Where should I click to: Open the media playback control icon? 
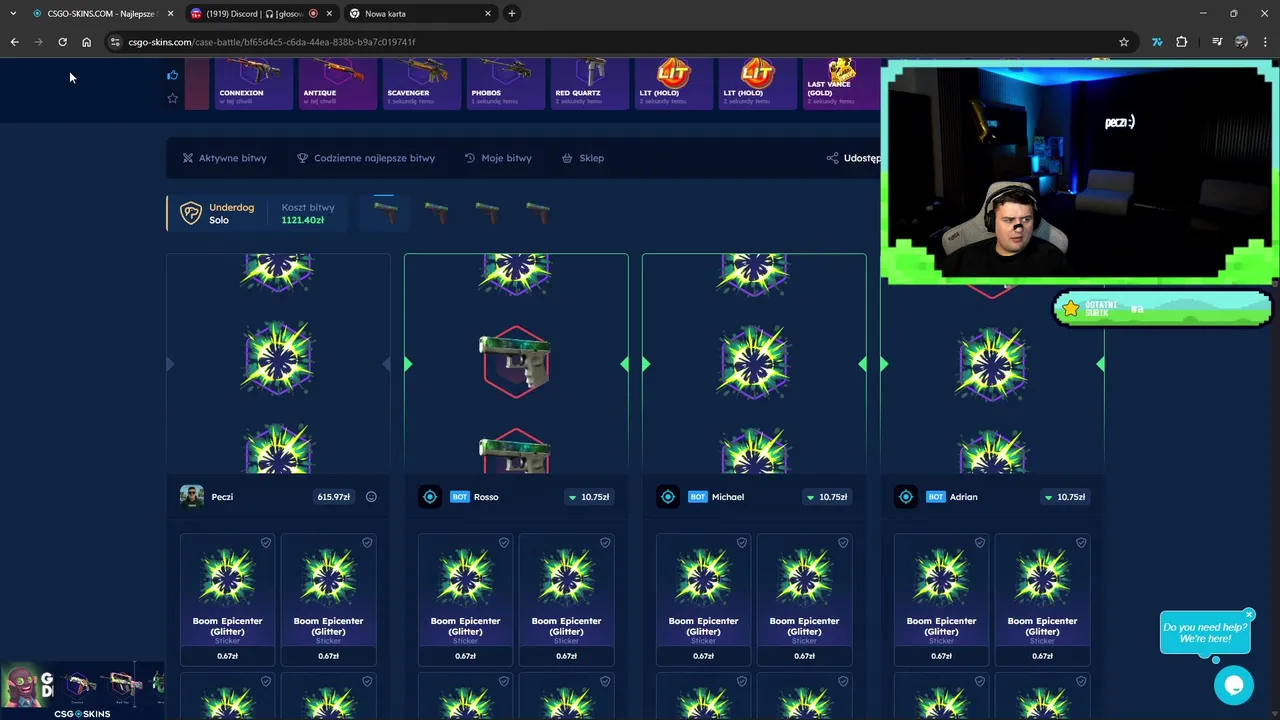click(1217, 42)
